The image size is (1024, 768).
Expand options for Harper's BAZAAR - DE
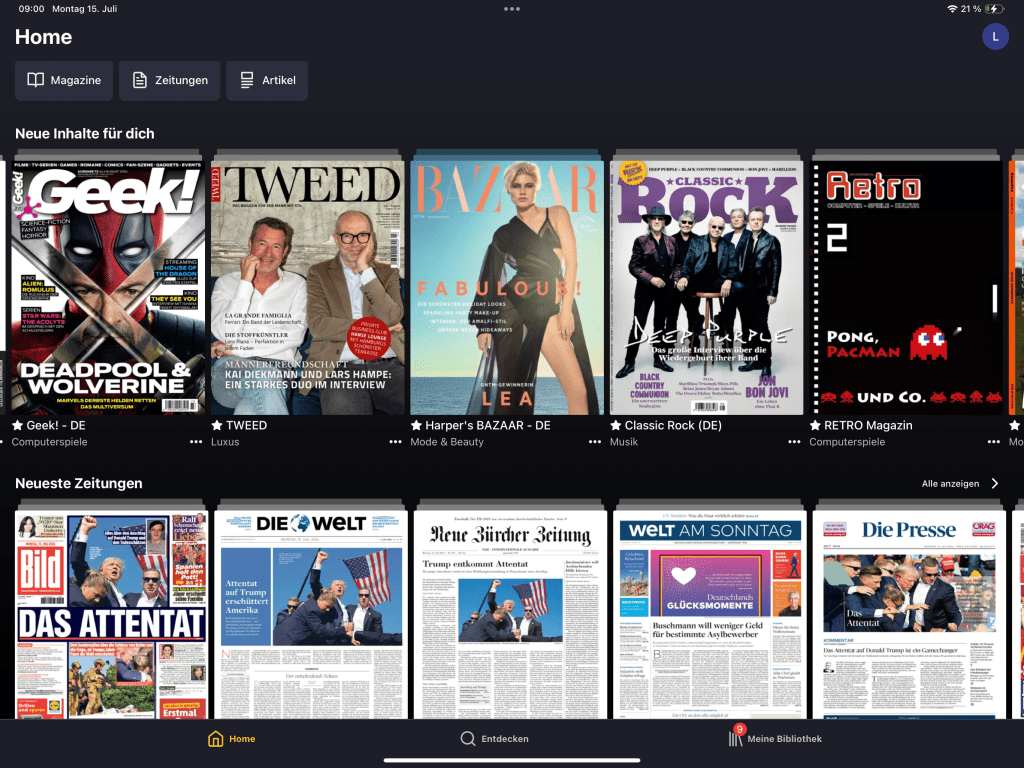pos(596,442)
